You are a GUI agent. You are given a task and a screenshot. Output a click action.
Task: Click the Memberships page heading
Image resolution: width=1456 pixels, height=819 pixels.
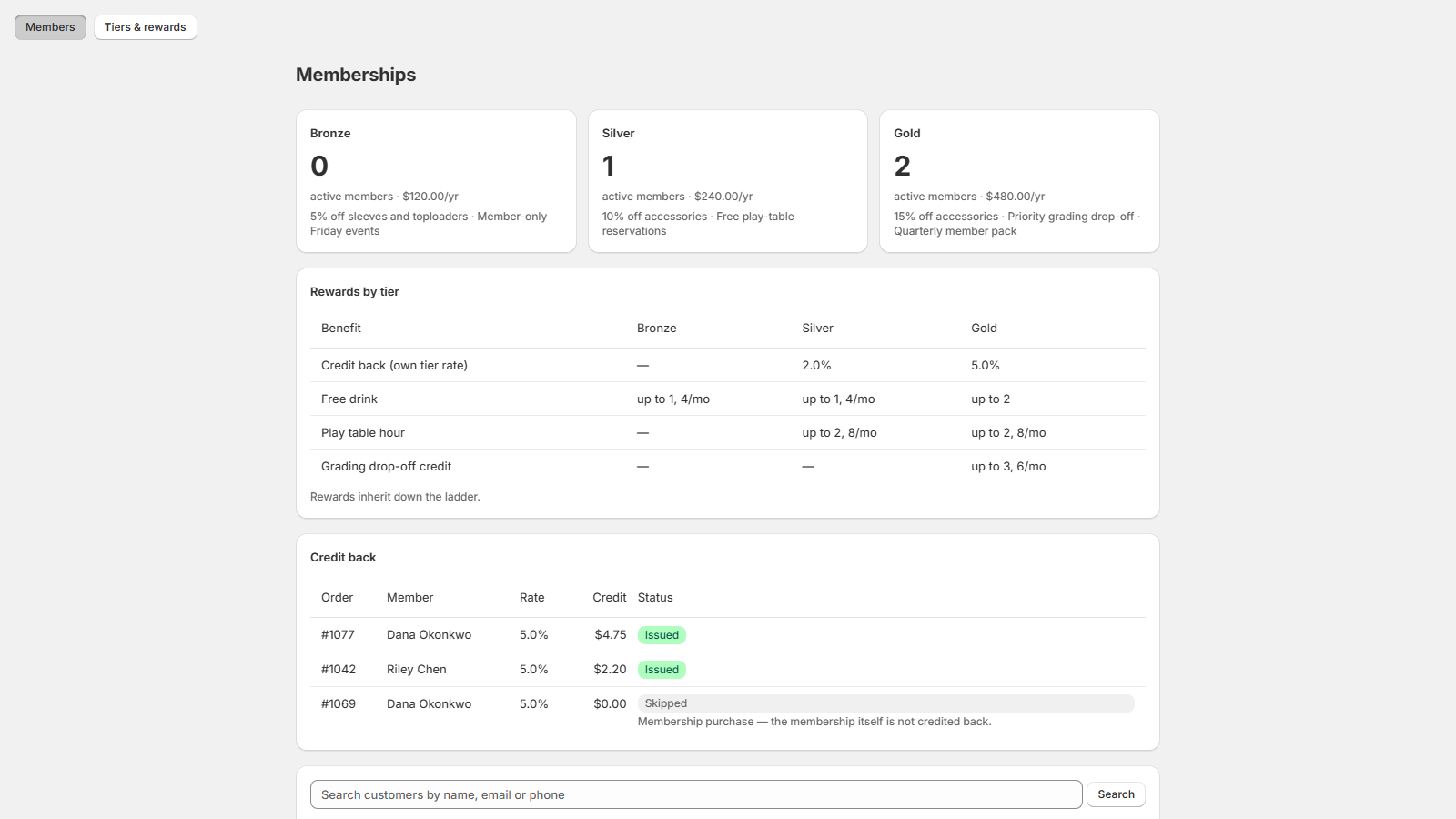[356, 75]
